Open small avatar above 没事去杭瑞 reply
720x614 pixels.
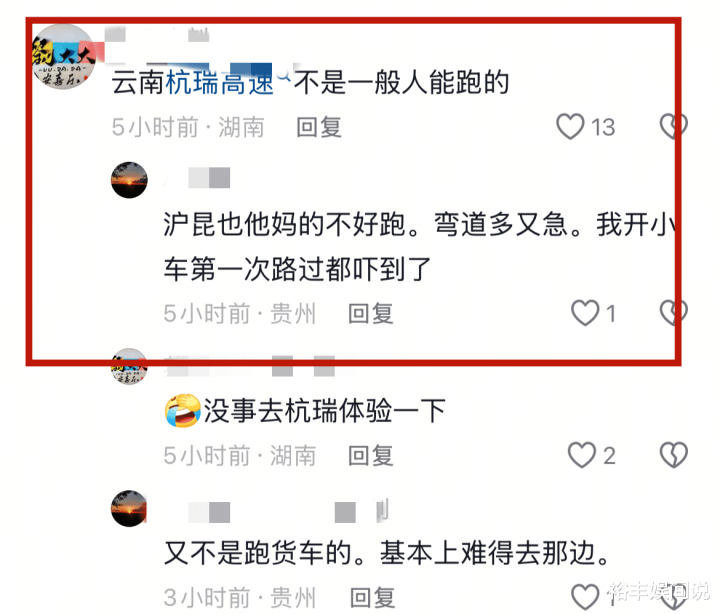coord(129,366)
